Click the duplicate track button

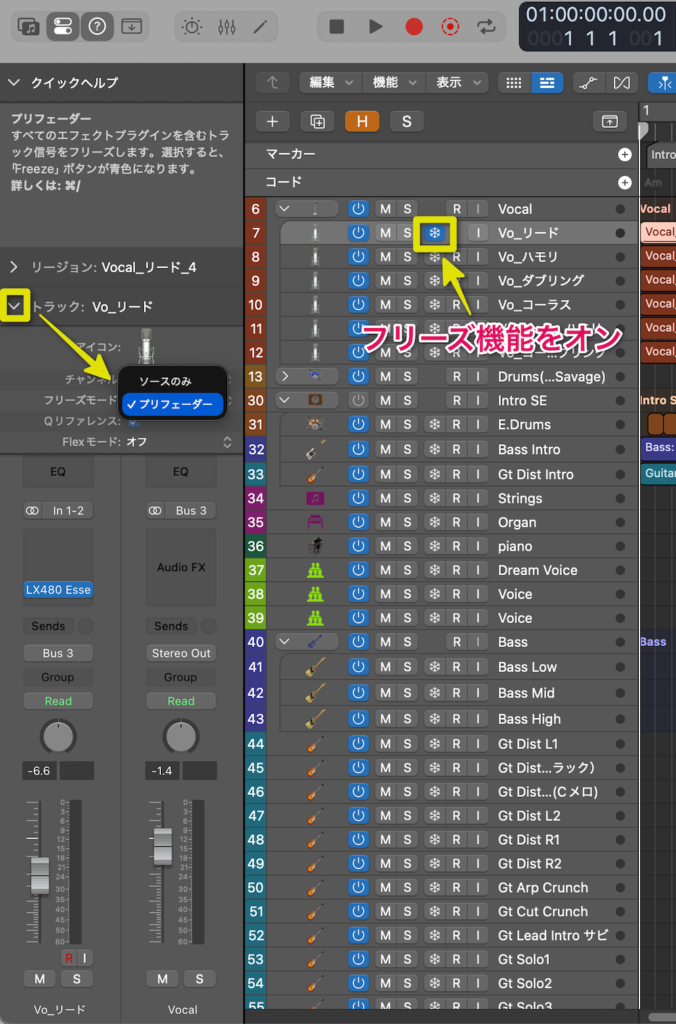tap(317, 121)
